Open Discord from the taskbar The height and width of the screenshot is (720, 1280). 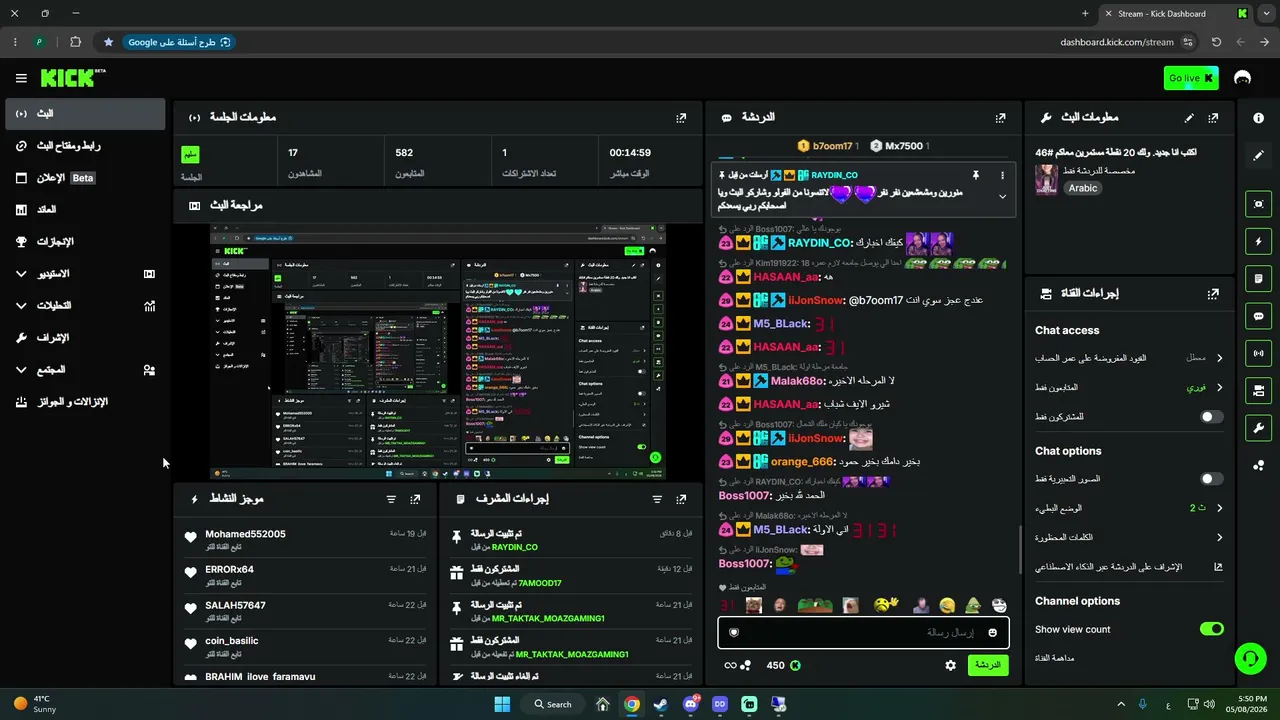coord(690,704)
